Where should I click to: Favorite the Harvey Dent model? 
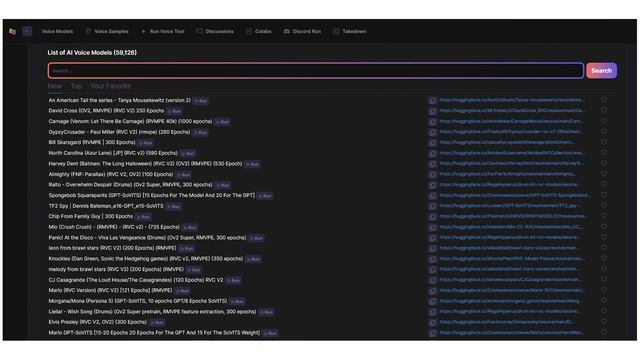604,163
